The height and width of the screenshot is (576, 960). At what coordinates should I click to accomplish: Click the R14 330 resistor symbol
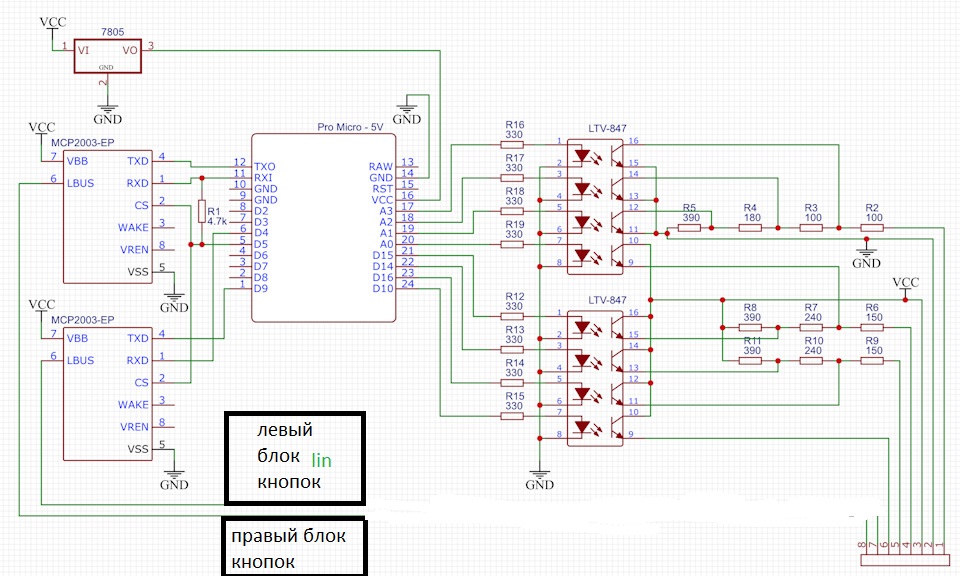tap(512, 383)
